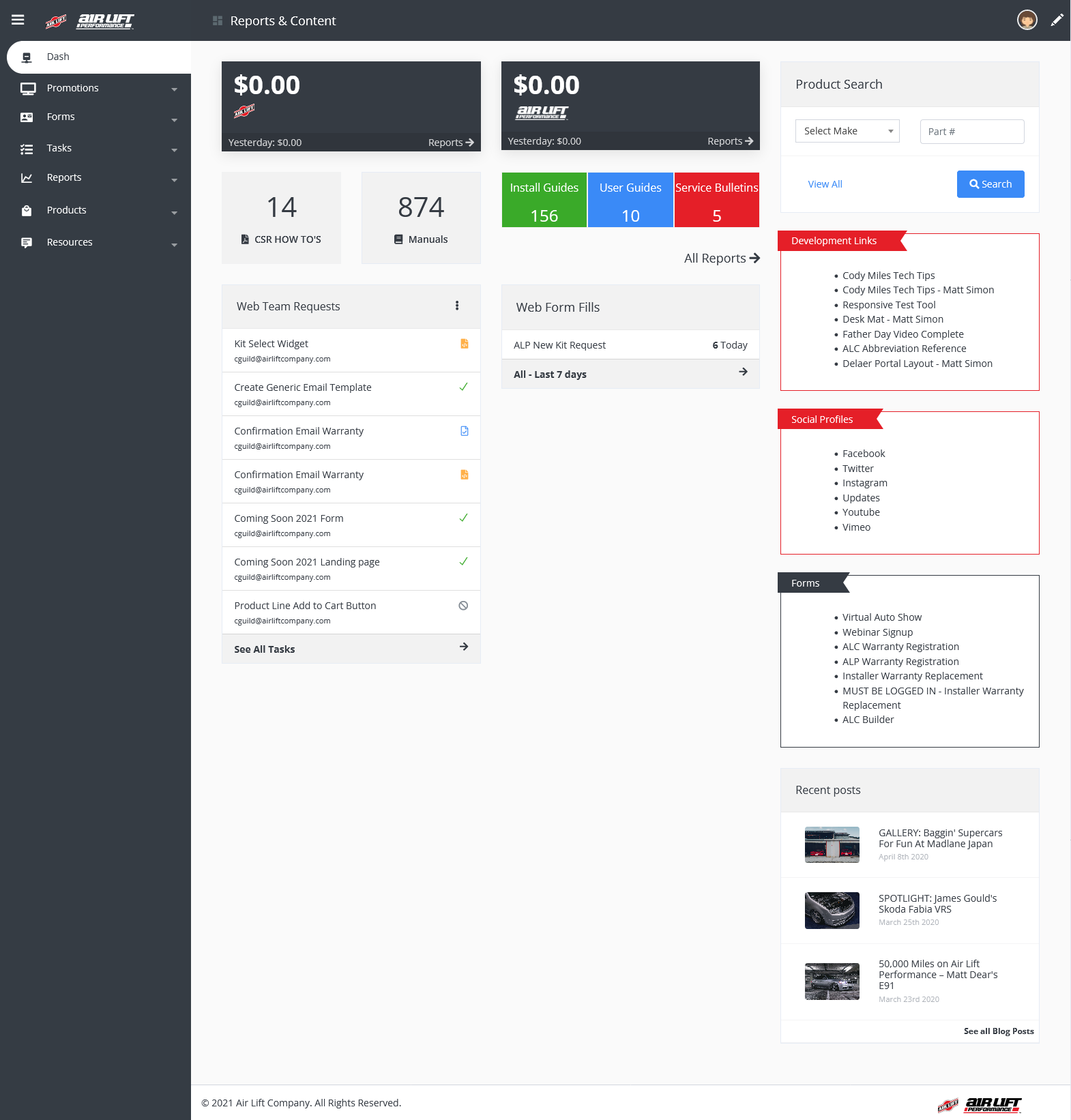This screenshot has width=1071, height=1120.
Task: Open the 874 Manuals card
Action: [421, 218]
